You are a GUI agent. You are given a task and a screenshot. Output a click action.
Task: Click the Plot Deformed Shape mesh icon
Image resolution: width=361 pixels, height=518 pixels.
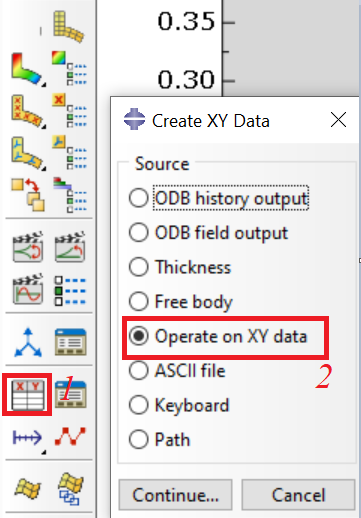(x=68, y=27)
